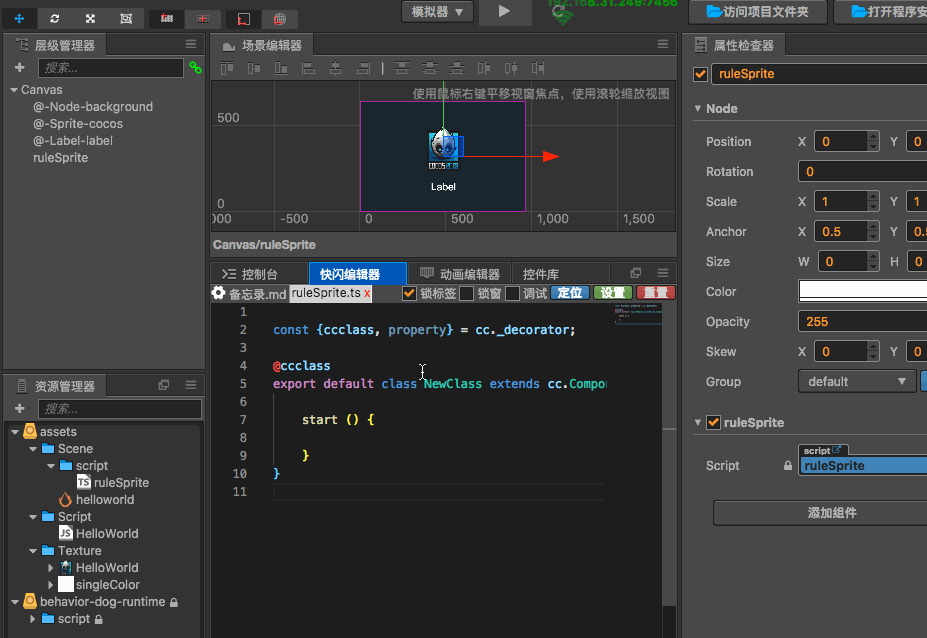The height and width of the screenshot is (638, 927).
Task: Select the rect transform tool
Action: pyautogui.click(x=125, y=19)
